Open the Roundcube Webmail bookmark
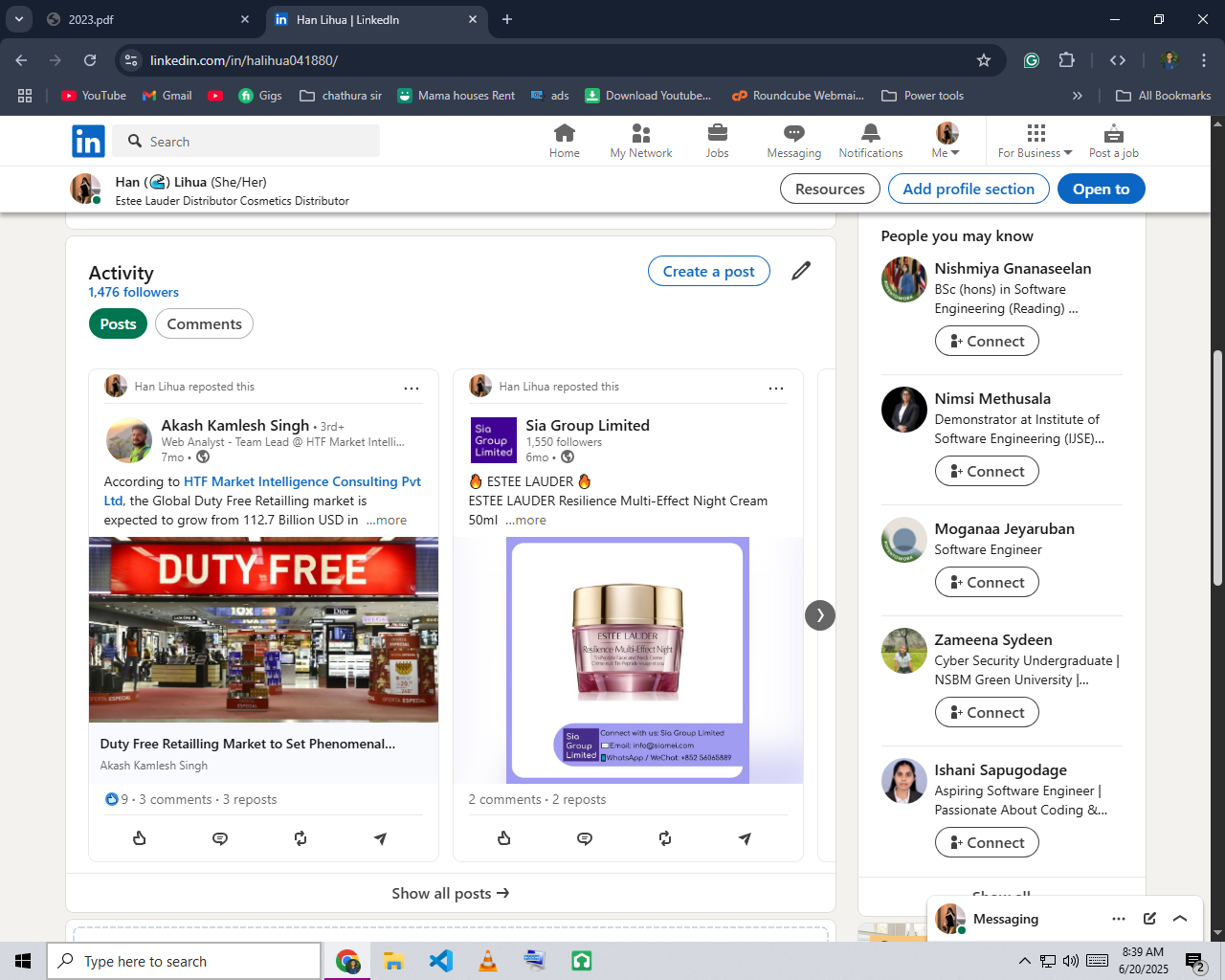 (798, 96)
